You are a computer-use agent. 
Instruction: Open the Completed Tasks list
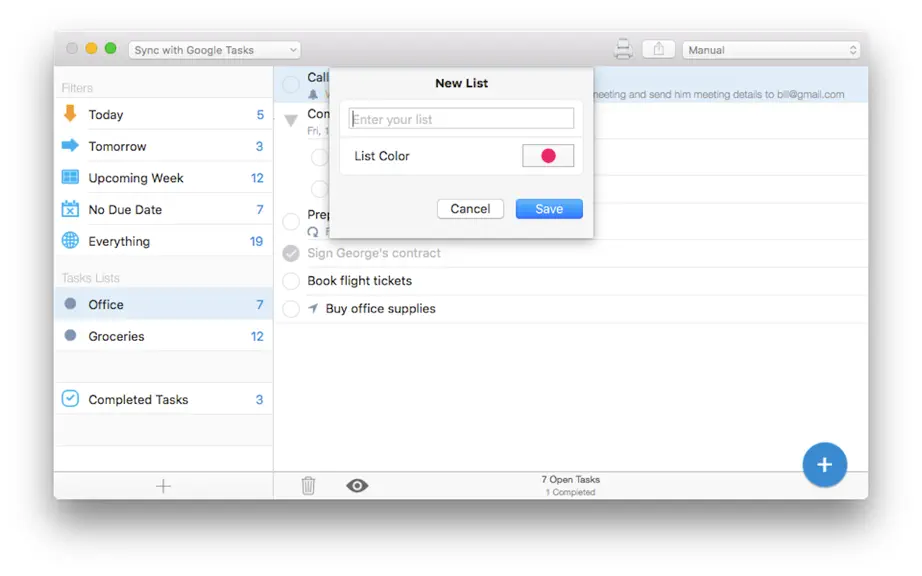(163, 399)
